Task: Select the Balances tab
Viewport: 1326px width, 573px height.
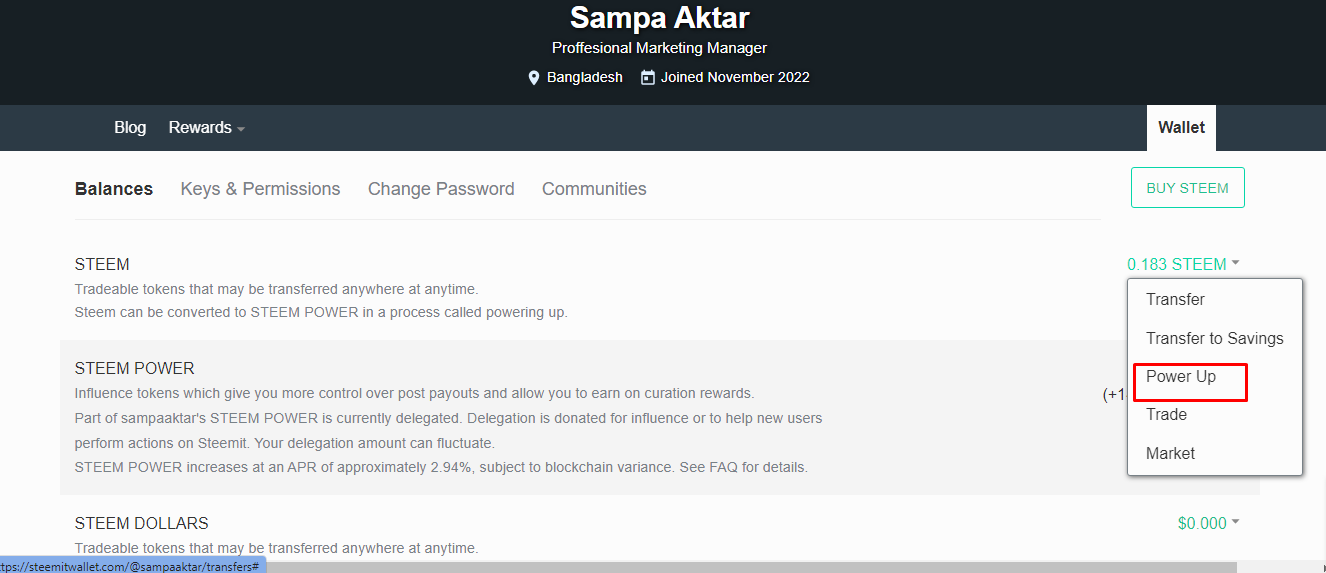Action: tap(114, 189)
